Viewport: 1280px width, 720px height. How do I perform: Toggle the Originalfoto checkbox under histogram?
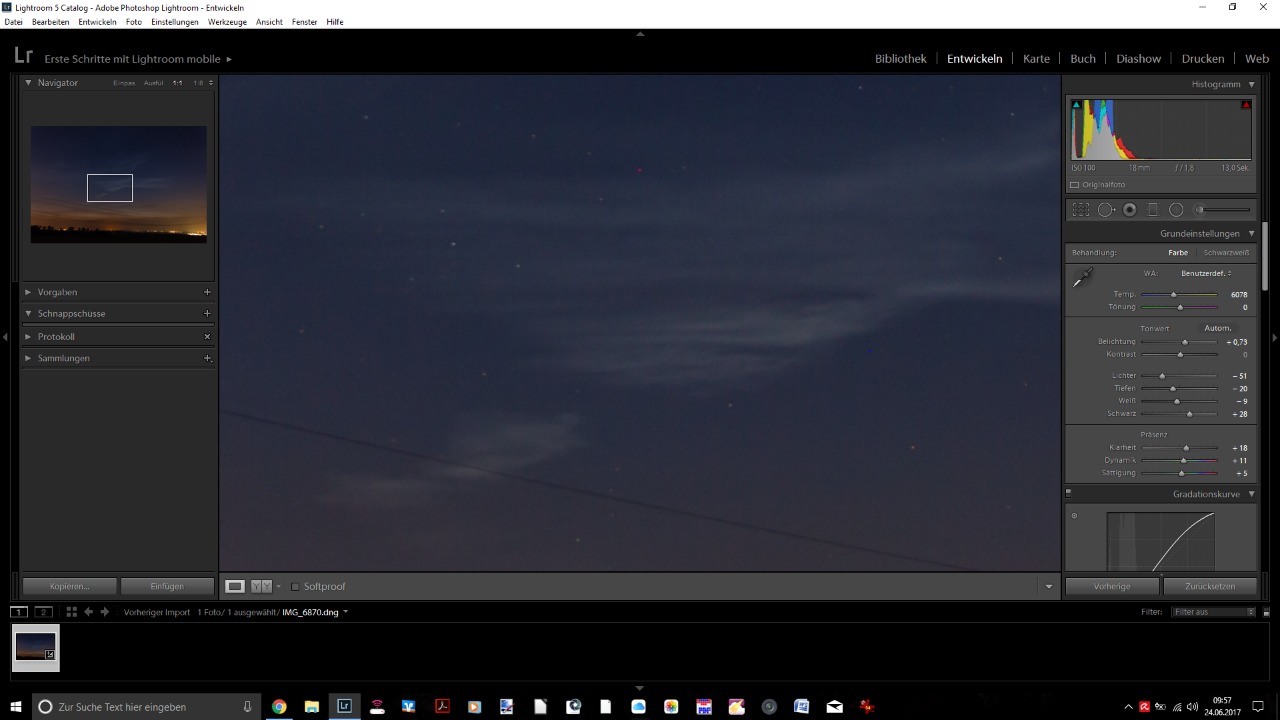click(1075, 185)
